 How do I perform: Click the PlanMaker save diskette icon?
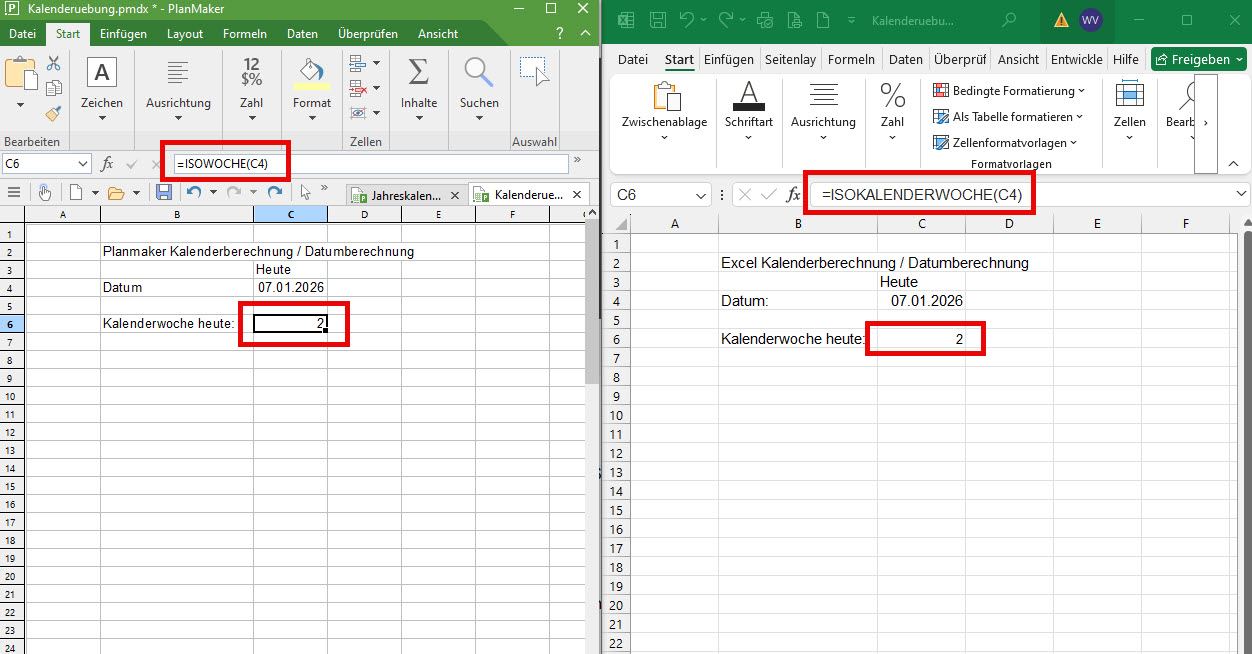164,193
